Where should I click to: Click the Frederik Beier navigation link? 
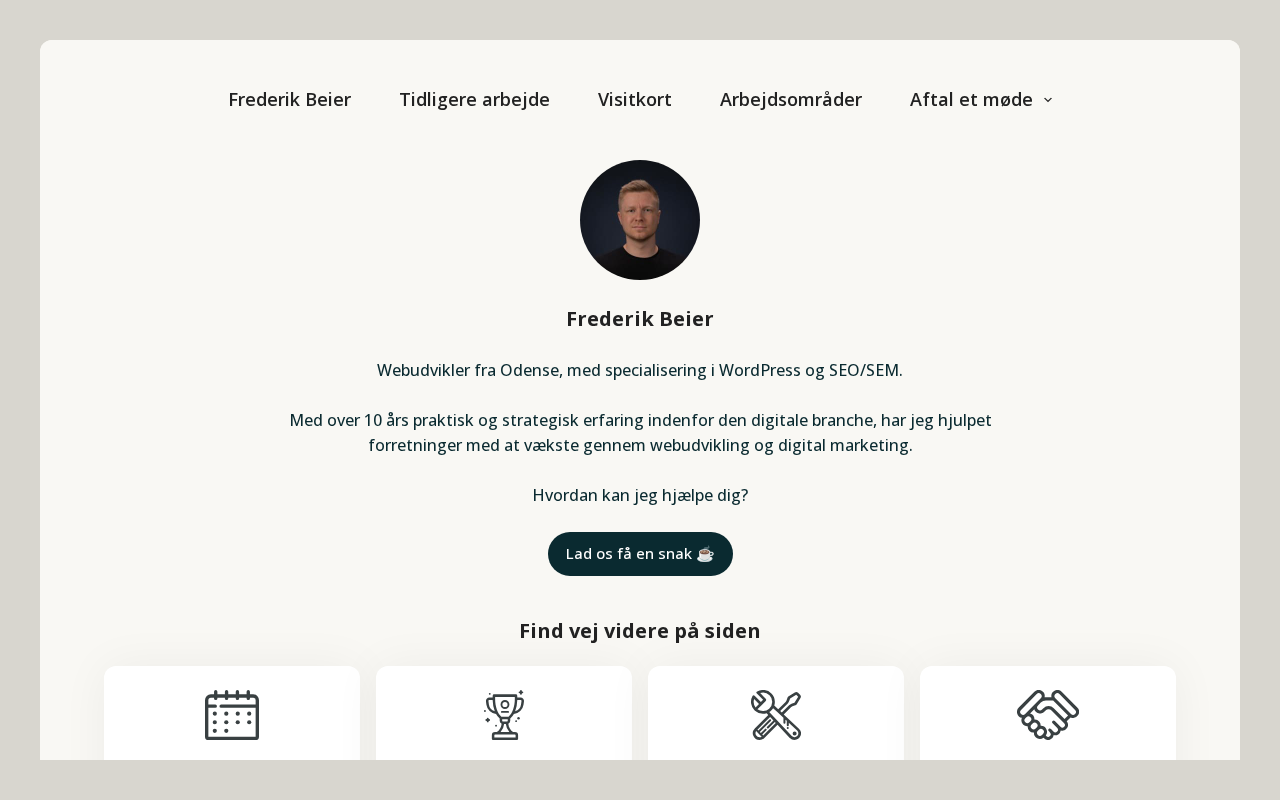pyautogui.click(x=289, y=100)
